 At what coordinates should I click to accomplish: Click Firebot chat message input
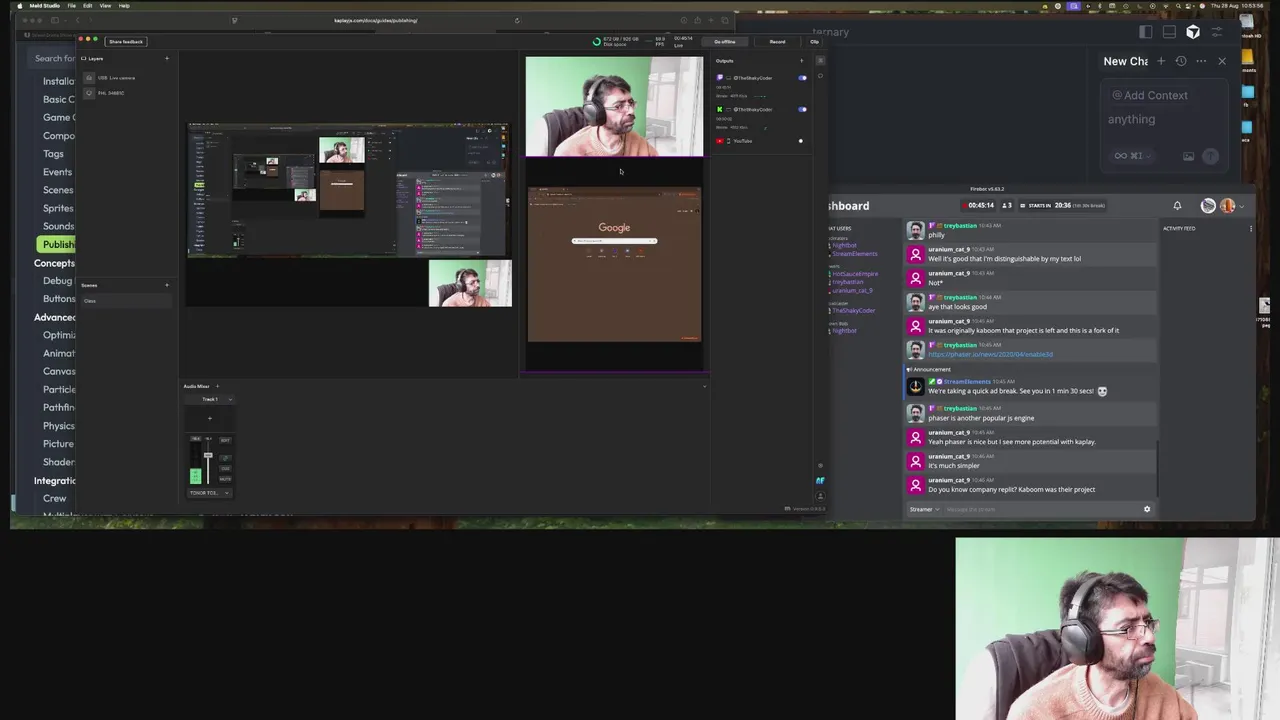[x=1040, y=509]
